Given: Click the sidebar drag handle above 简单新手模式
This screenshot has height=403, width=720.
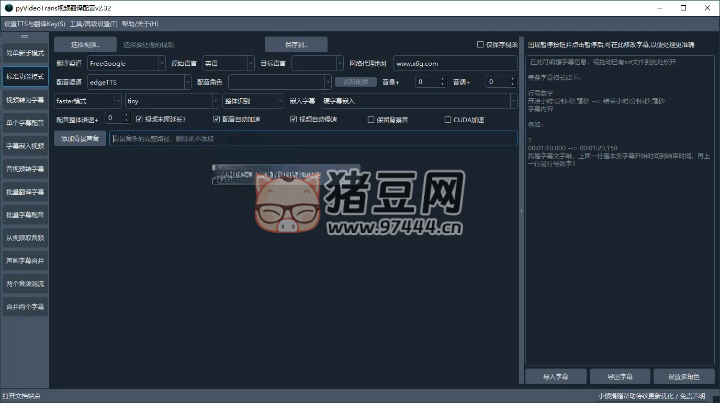Looking at the screenshot, I should tap(24, 36).
